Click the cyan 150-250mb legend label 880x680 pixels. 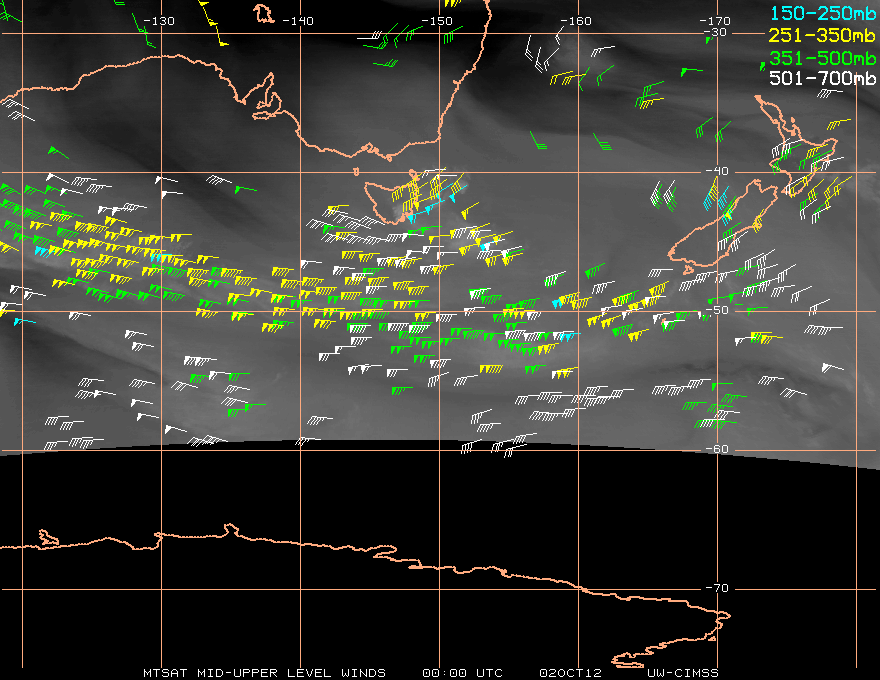819,11
